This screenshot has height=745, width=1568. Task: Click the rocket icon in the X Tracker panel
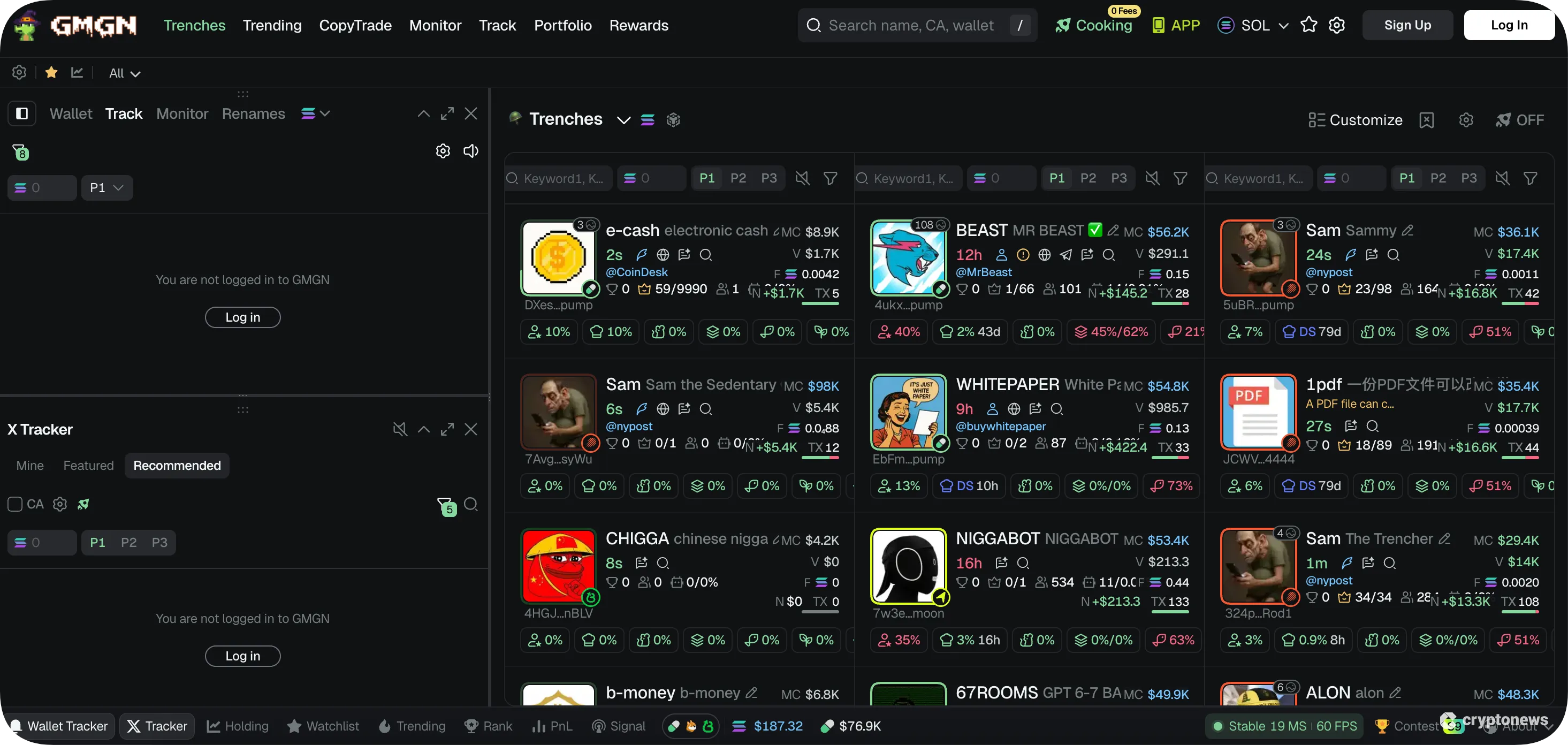(x=84, y=504)
